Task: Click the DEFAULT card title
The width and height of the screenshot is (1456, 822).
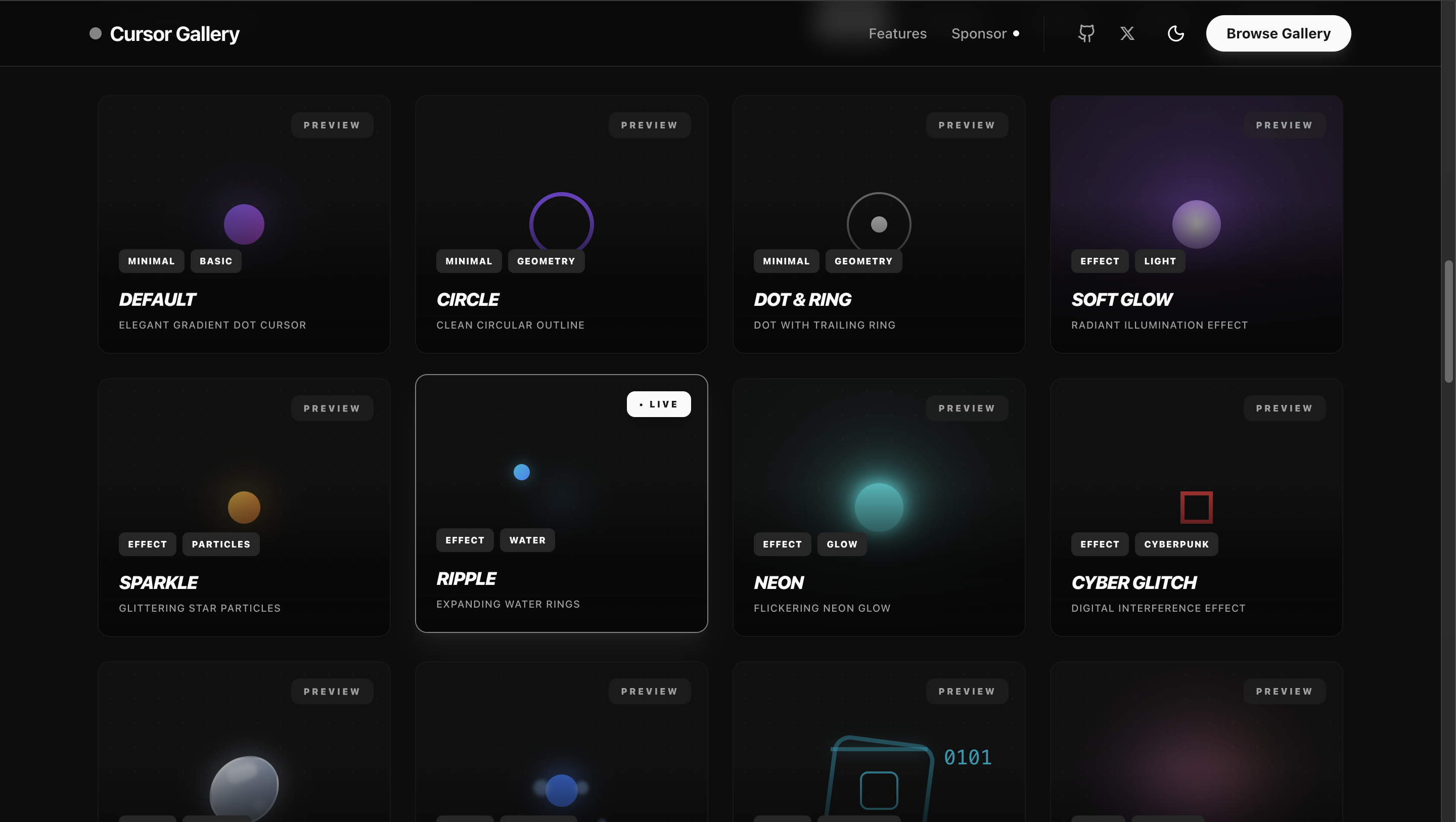Action: pos(157,300)
